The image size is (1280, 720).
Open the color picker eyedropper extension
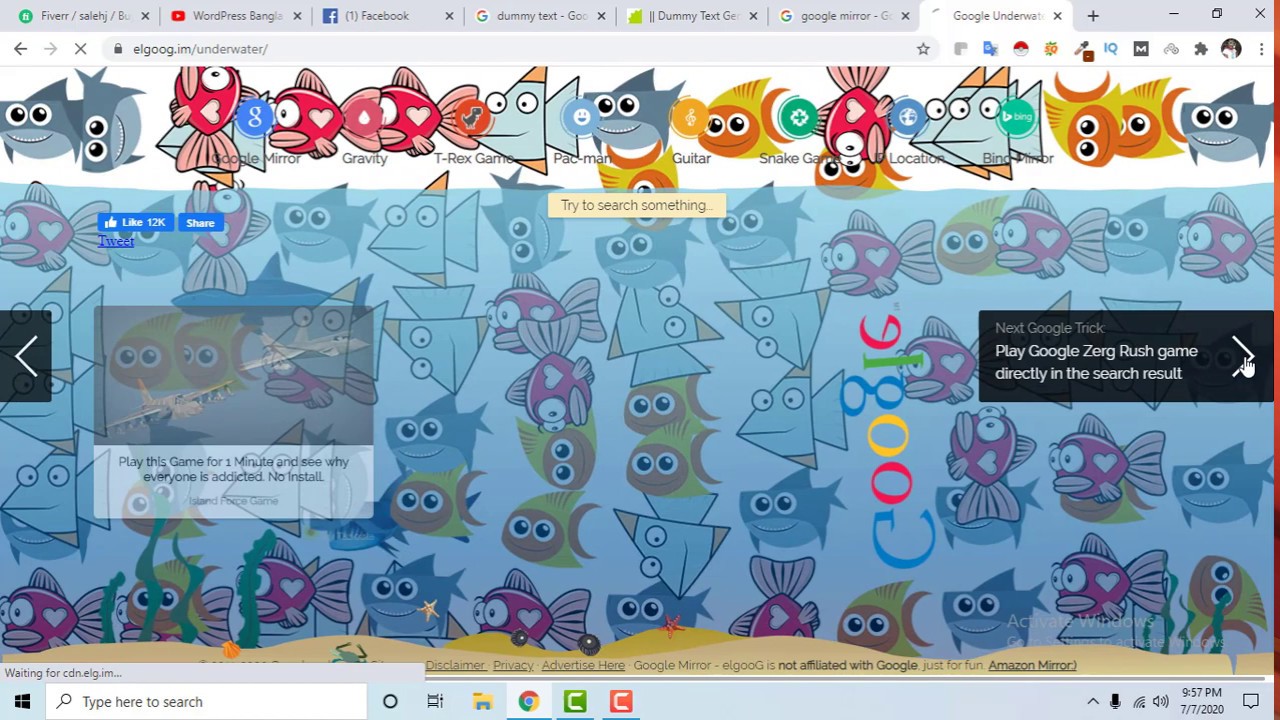(x=1082, y=49)
